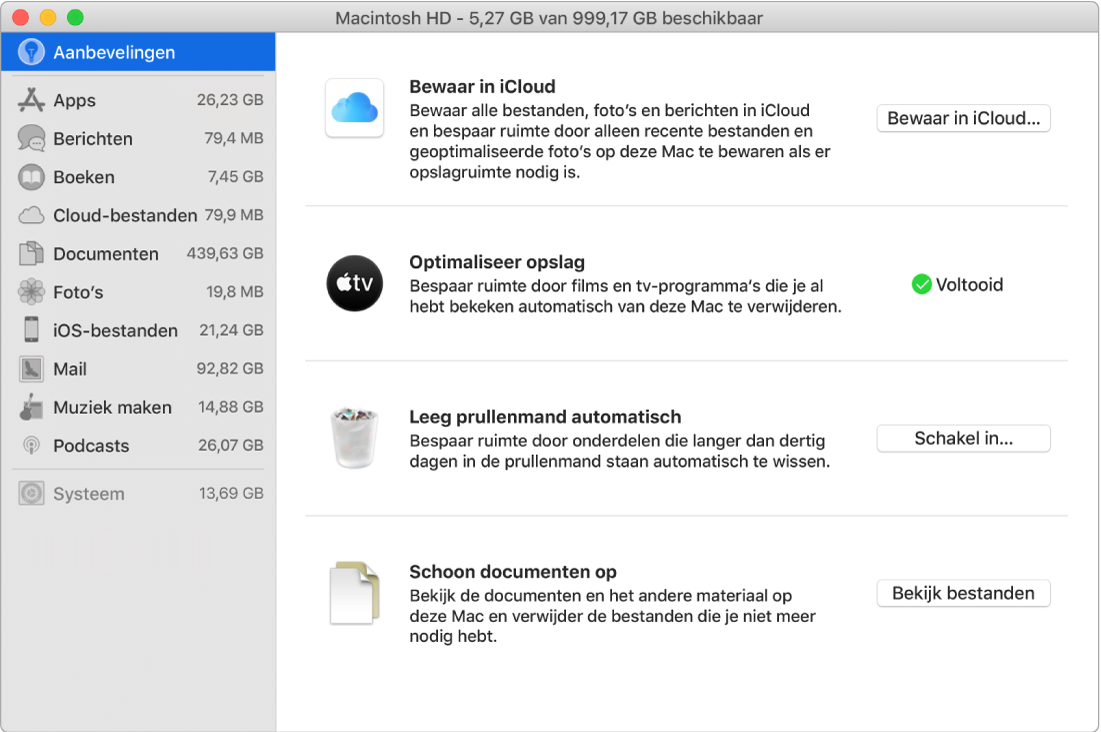Open Cloud-bestanden category label
This screenshot has width=1101, height=732.
(x=125, y=216)
